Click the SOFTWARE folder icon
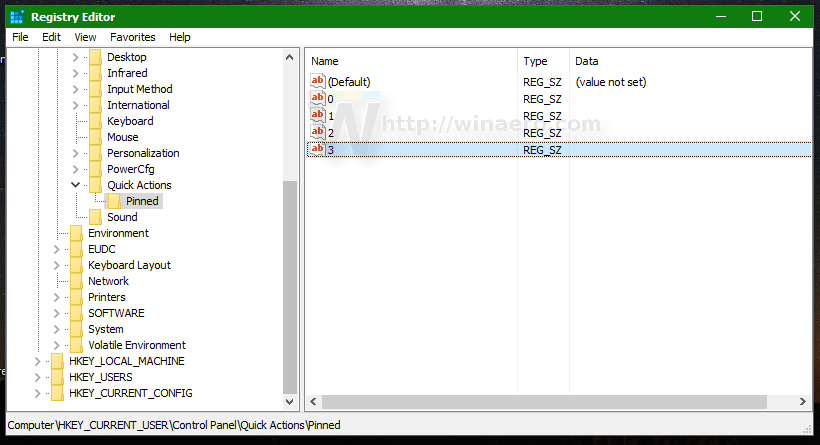 [x=76, y=313]
